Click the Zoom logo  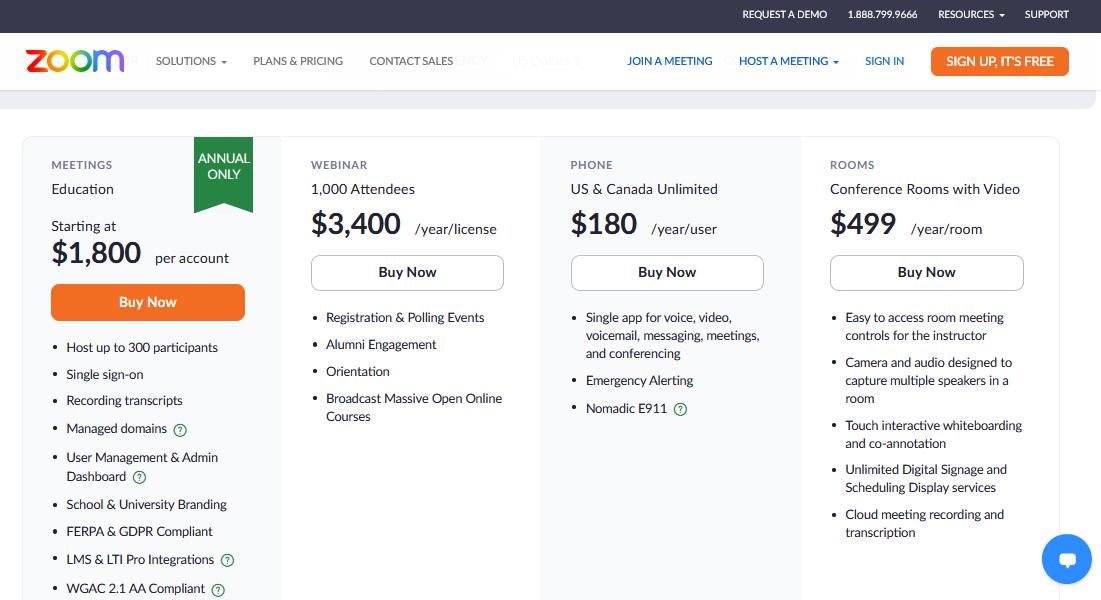pos(74,61)
